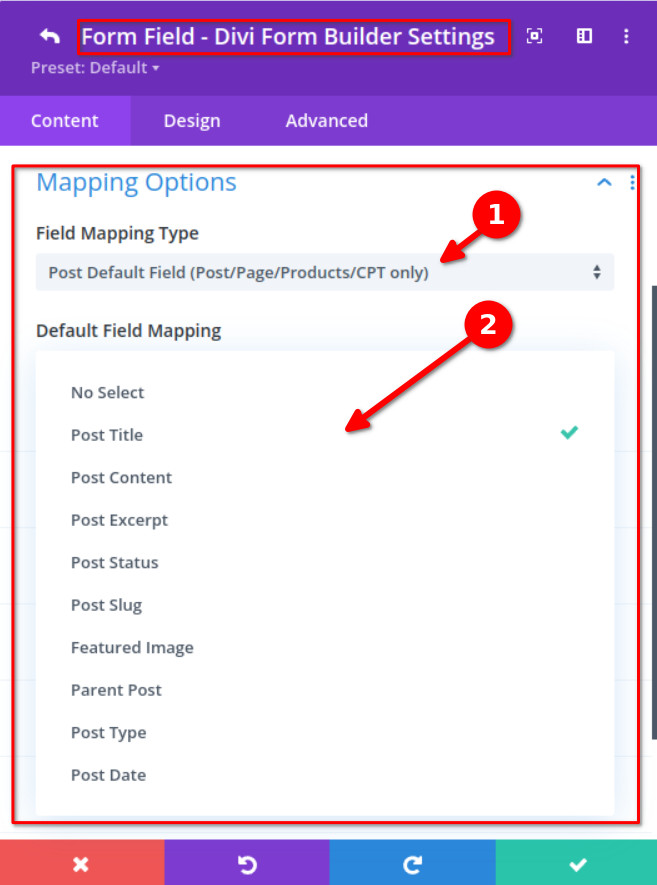Viewport: 657px width, 885px height.
Task: Click the Mapping Options heading
Action: pos(136,183)
